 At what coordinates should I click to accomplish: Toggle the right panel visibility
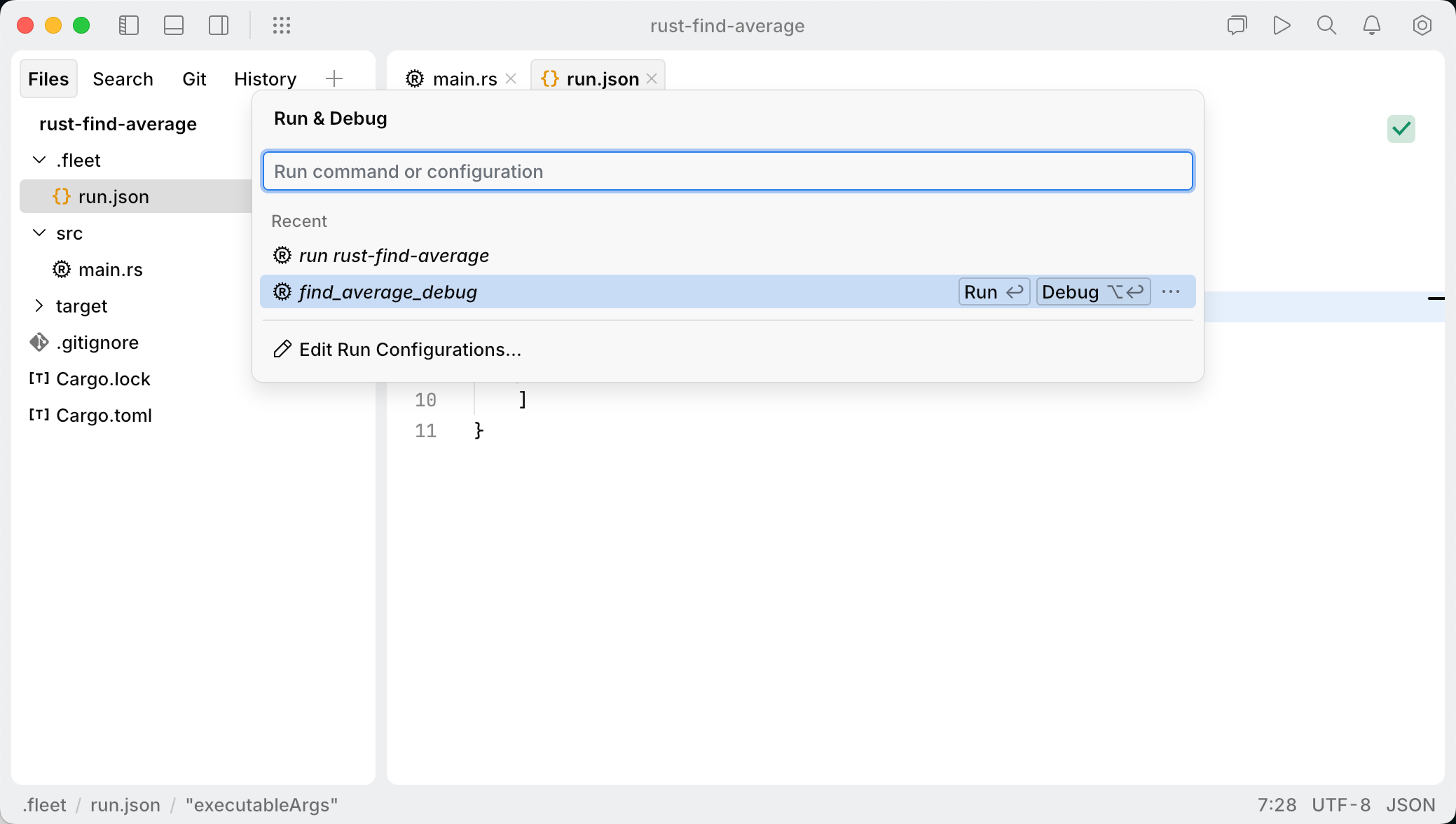point(219,25)
